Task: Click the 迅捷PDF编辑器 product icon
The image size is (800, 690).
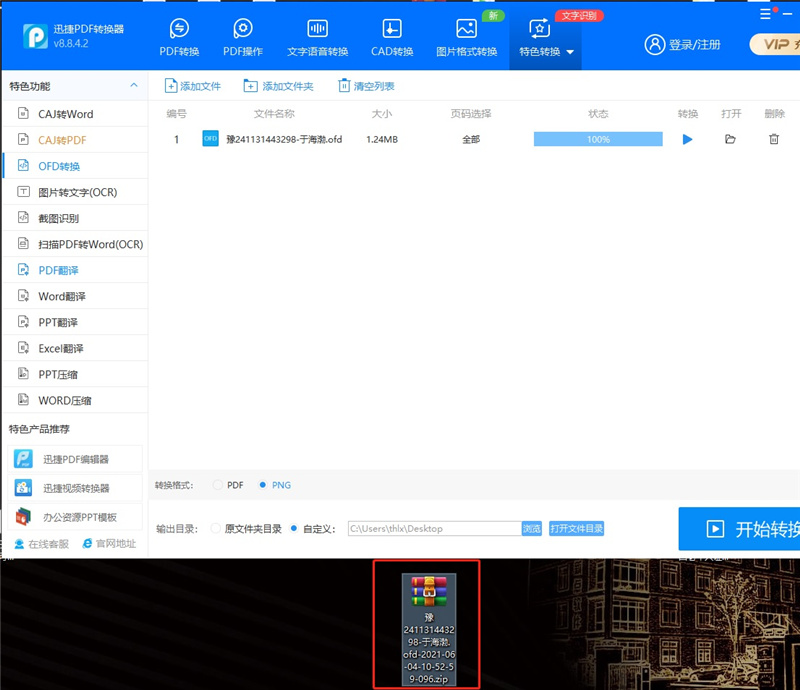Action: 23,458
